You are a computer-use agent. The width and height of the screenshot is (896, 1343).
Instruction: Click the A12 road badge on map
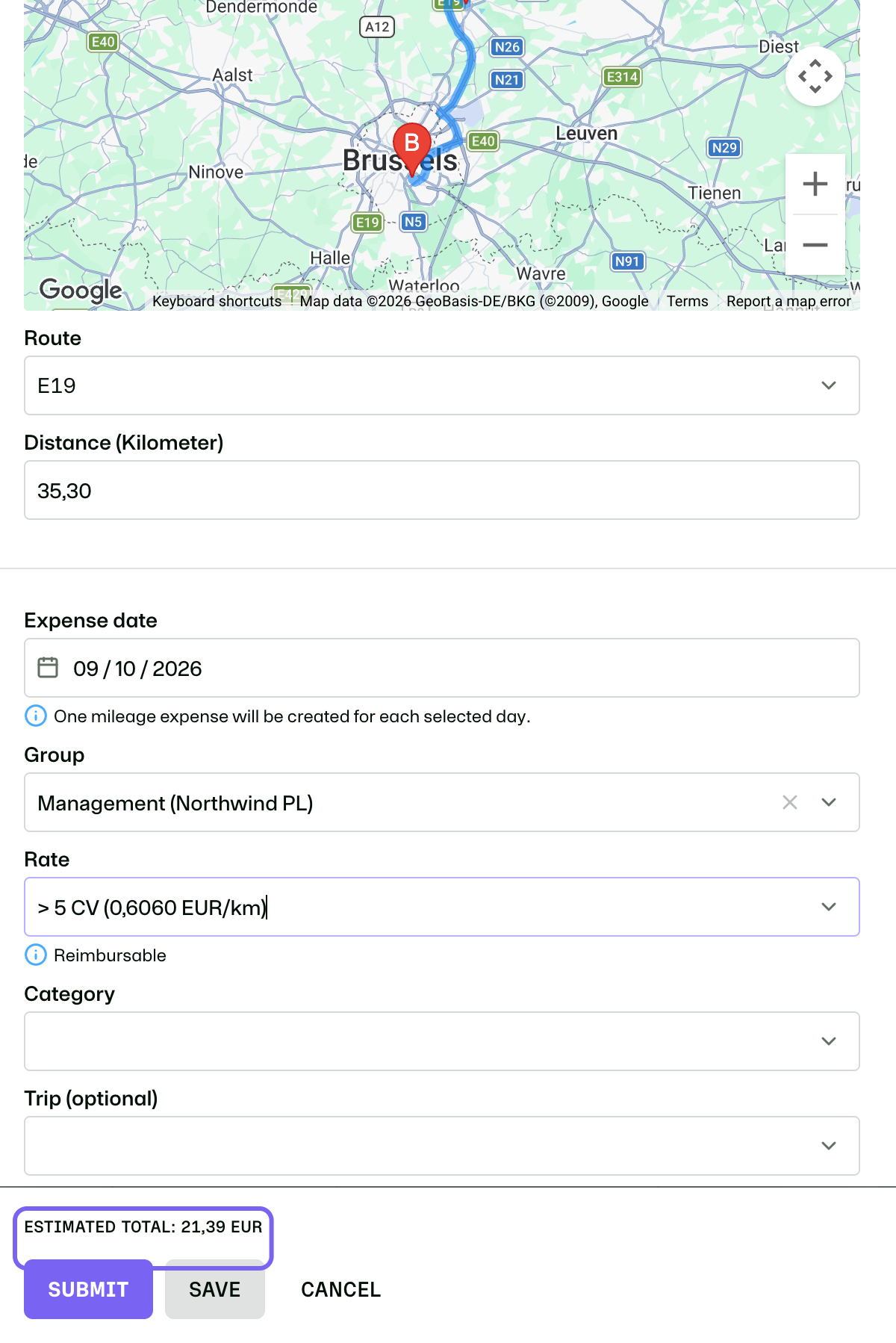[377, 27]
